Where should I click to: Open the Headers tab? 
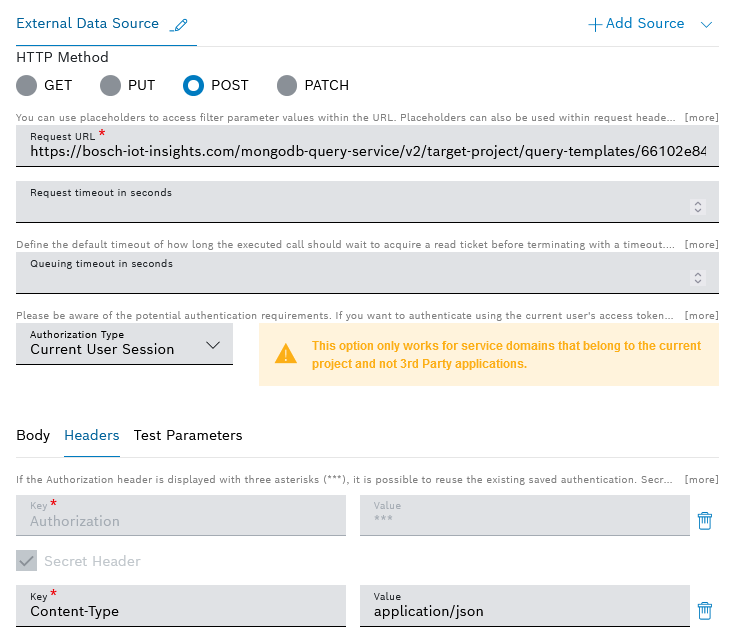click(x=92, y=435)
